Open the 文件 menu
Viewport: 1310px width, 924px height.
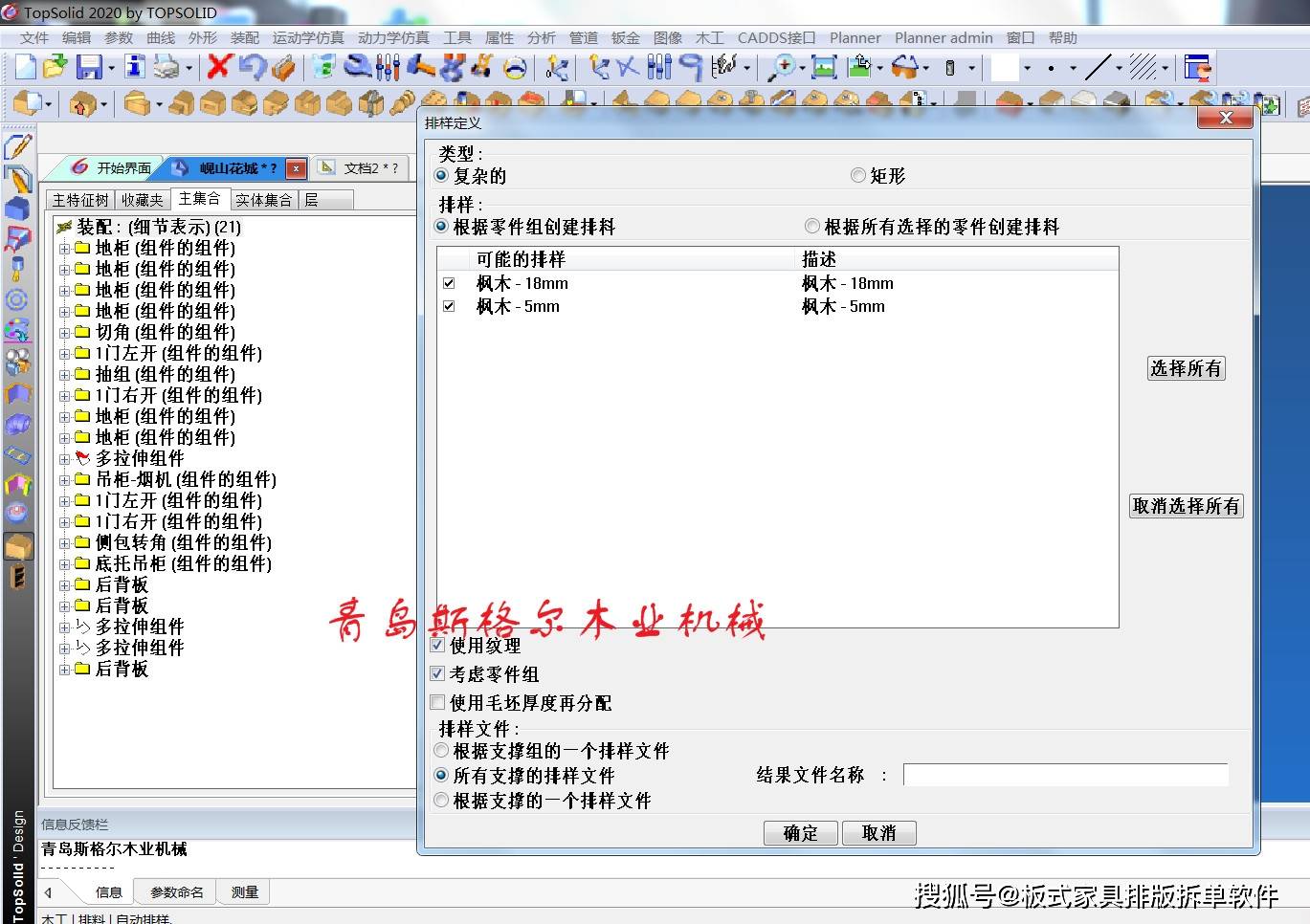[34, 37]
